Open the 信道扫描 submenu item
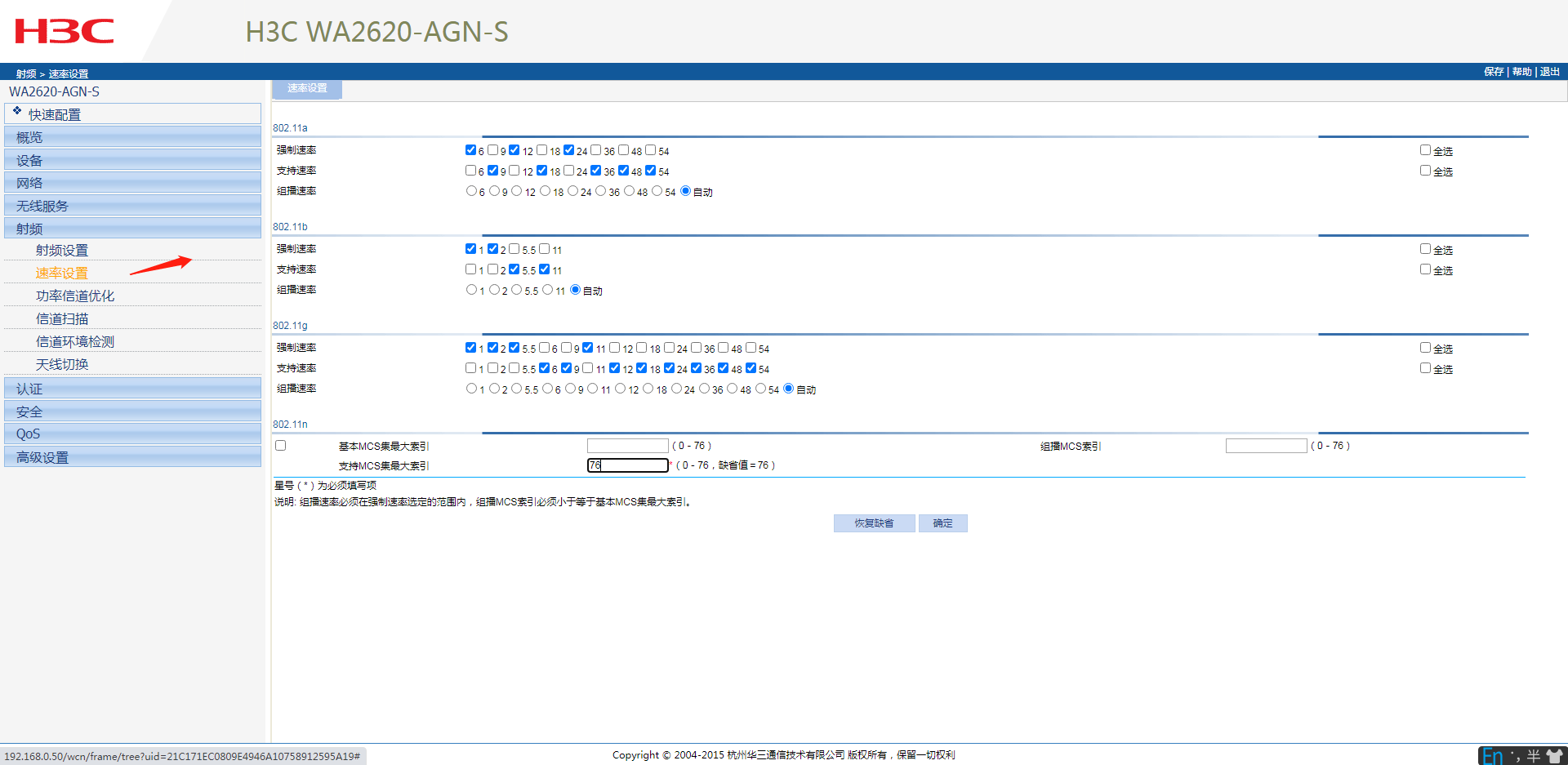The height and width of the screenshot is (765, 1568). 62,319
